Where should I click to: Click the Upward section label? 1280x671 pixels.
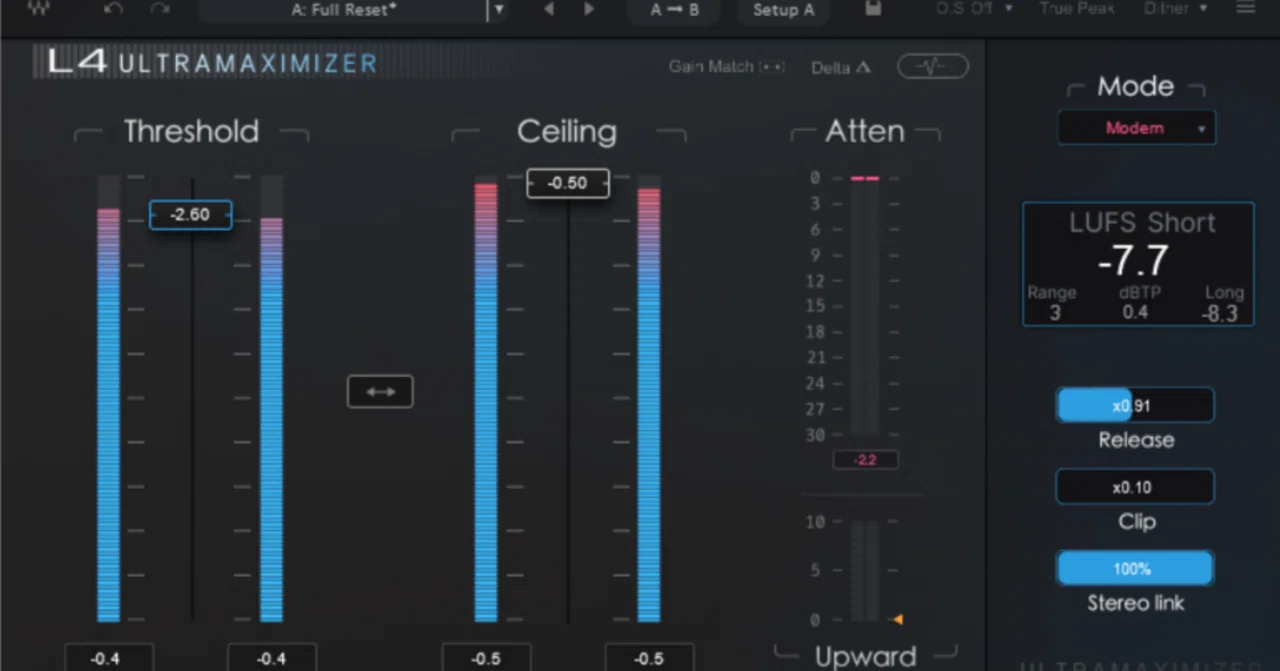click(865, 656)
